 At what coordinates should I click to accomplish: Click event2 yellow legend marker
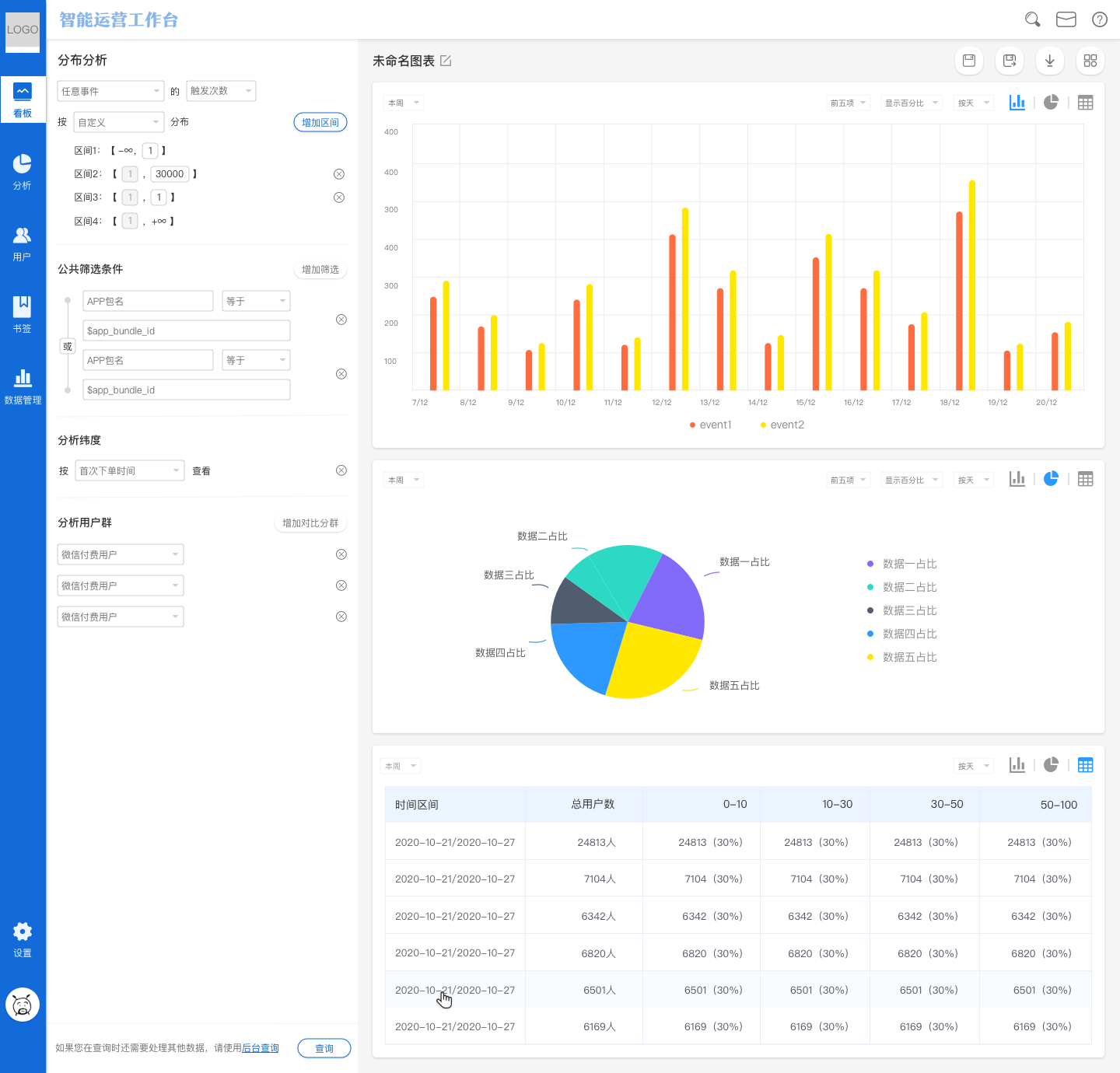[763, 425]
